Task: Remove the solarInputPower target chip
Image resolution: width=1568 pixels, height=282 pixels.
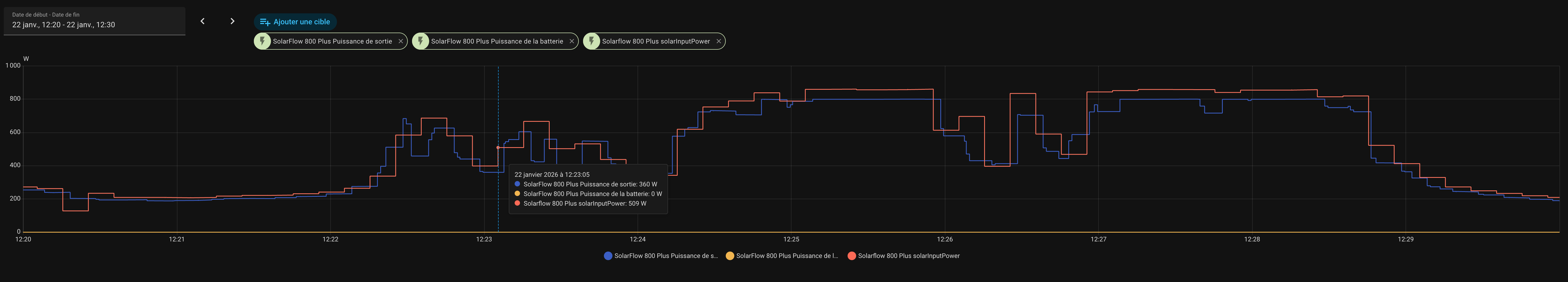Action: point(718,41)
